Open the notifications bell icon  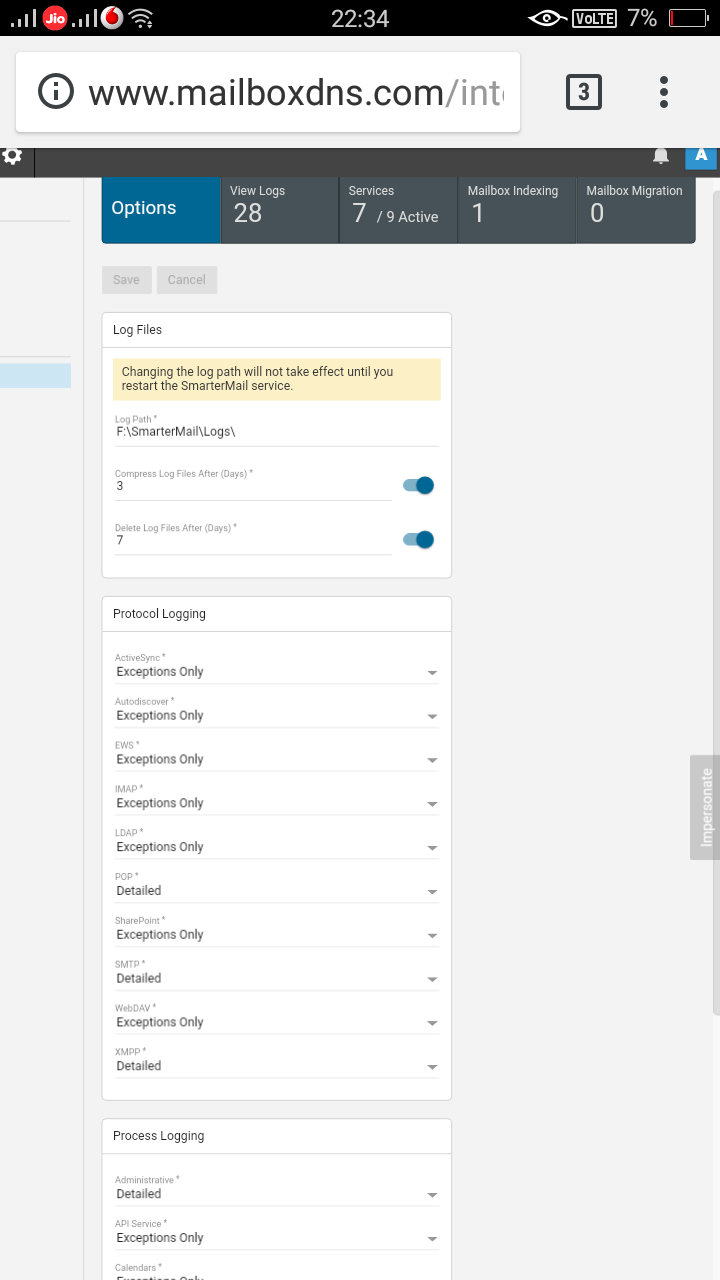pyautogui.click(x=661, y=156)
